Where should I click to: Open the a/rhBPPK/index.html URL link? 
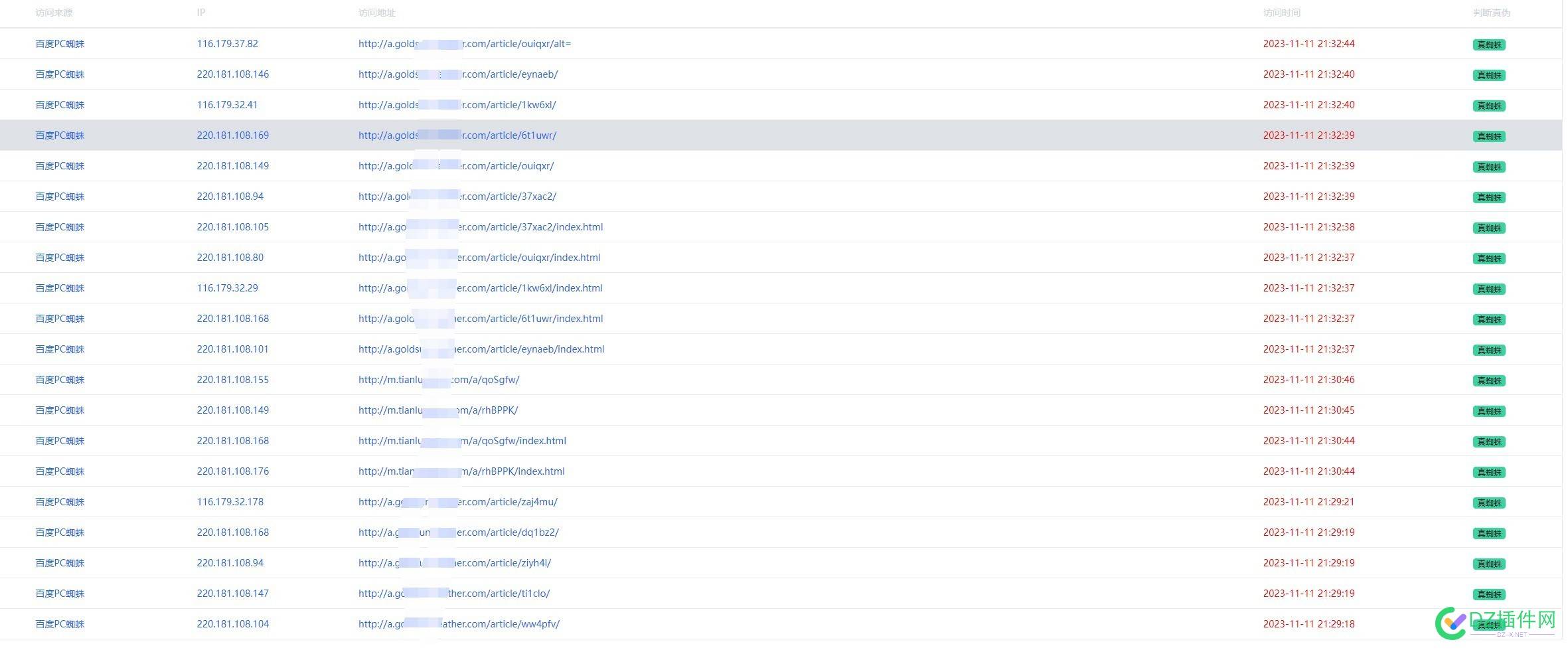461,471
